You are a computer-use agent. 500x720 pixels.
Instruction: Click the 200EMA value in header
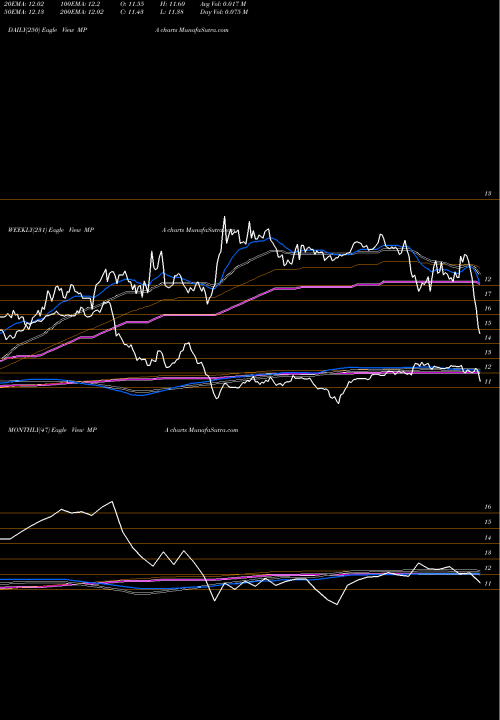point(84,12)
